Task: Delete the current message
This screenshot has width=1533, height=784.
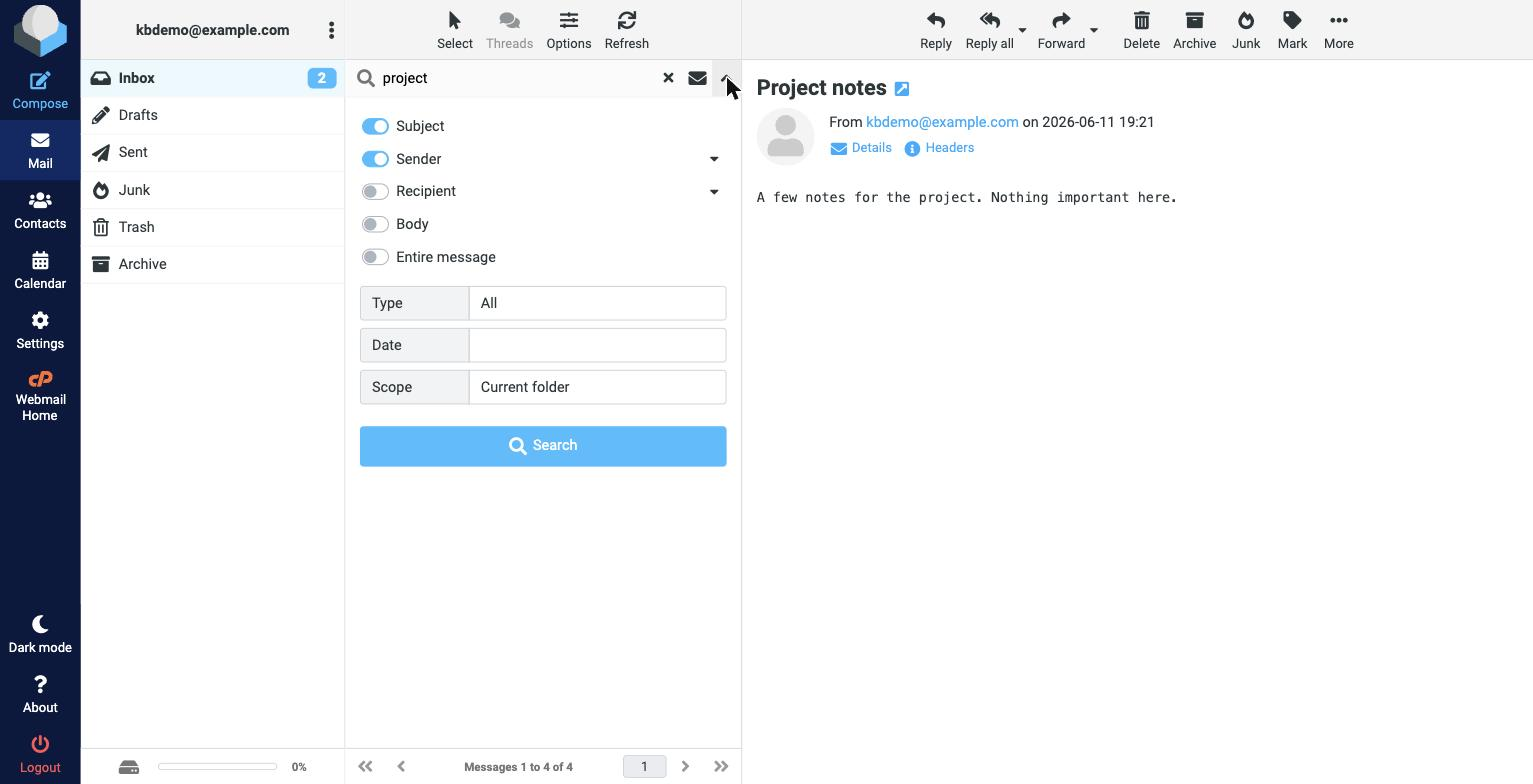Action: click(x=1141, y=30)
